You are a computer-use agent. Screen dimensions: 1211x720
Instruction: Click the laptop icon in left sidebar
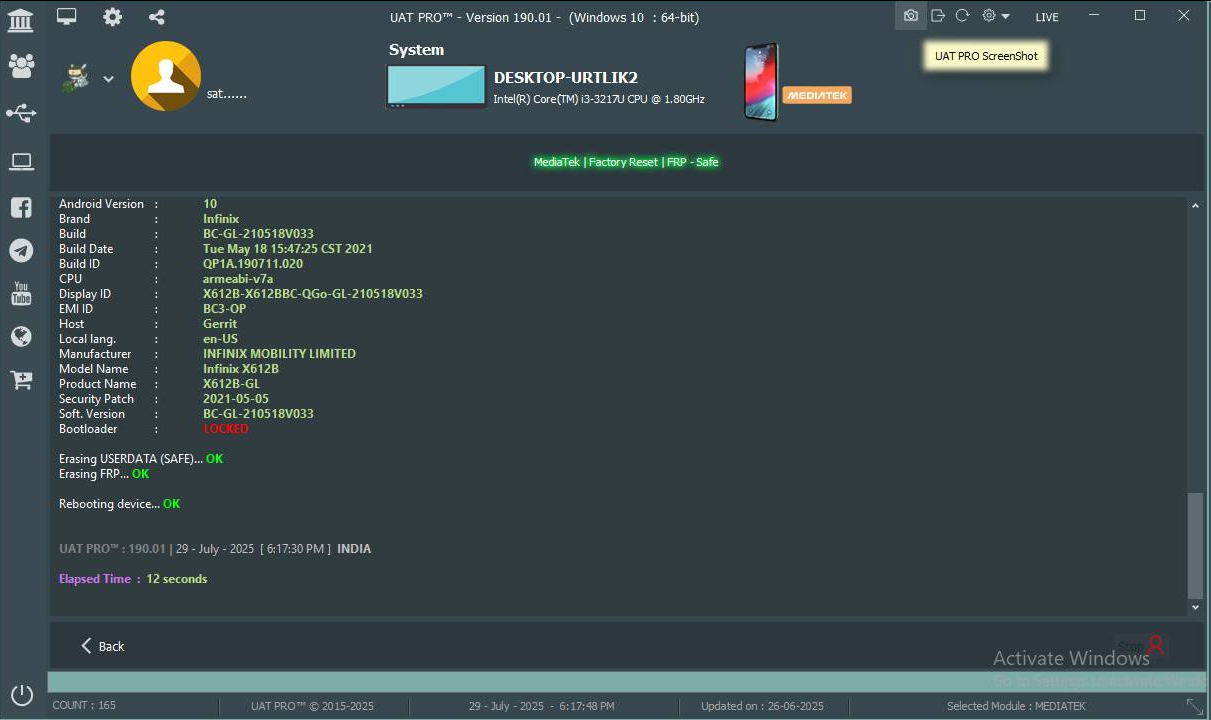[21, 161]
